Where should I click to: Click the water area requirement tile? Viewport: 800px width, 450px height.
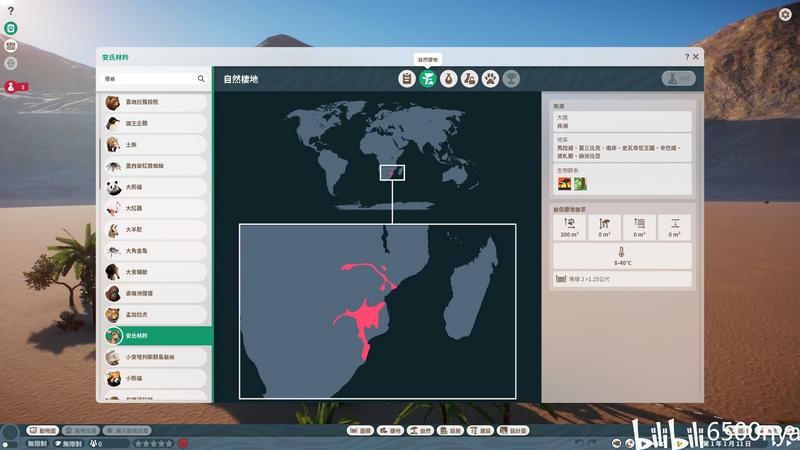[x=639, y=228]
